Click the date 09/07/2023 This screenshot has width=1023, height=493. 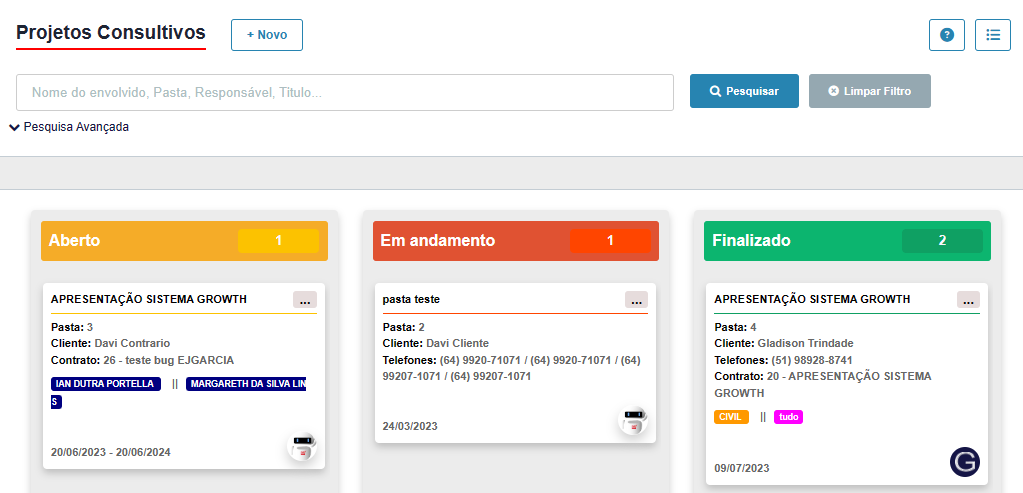pyautogui.click(x=742, y=468)
